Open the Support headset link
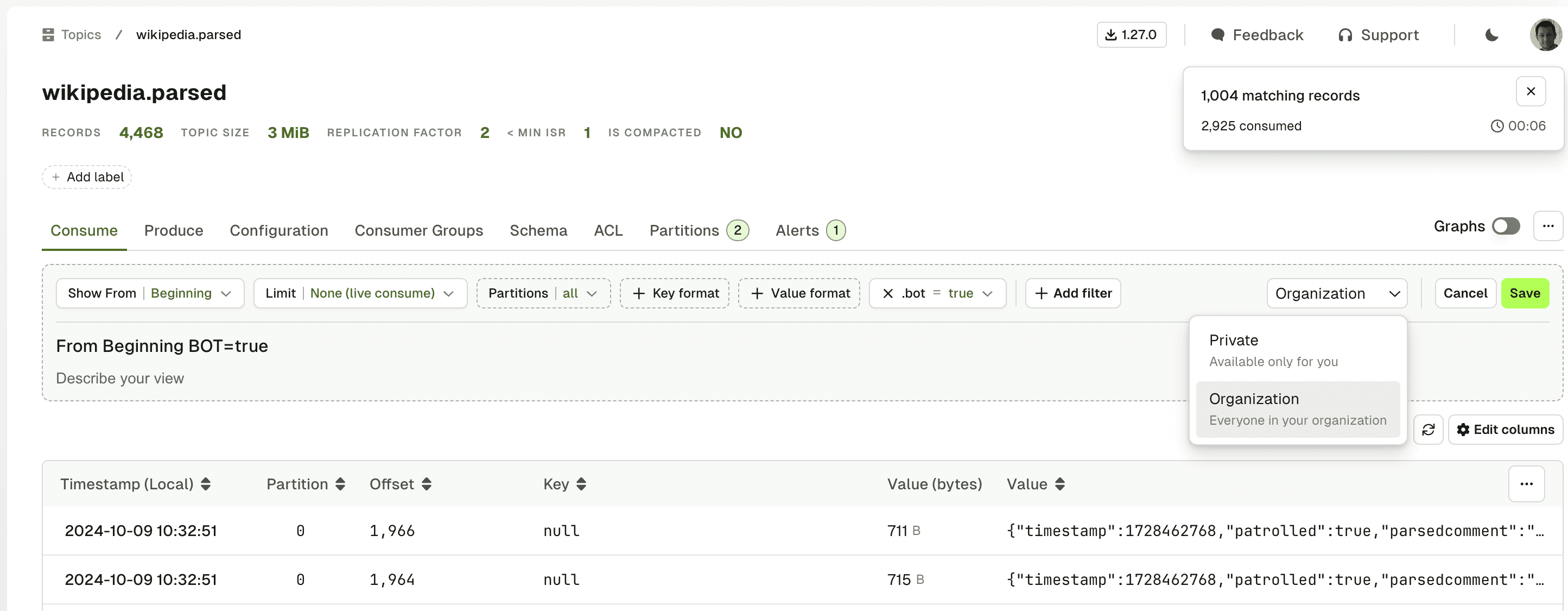The height and width of the screenshot is (611, 1568). tap(1378, 35)
